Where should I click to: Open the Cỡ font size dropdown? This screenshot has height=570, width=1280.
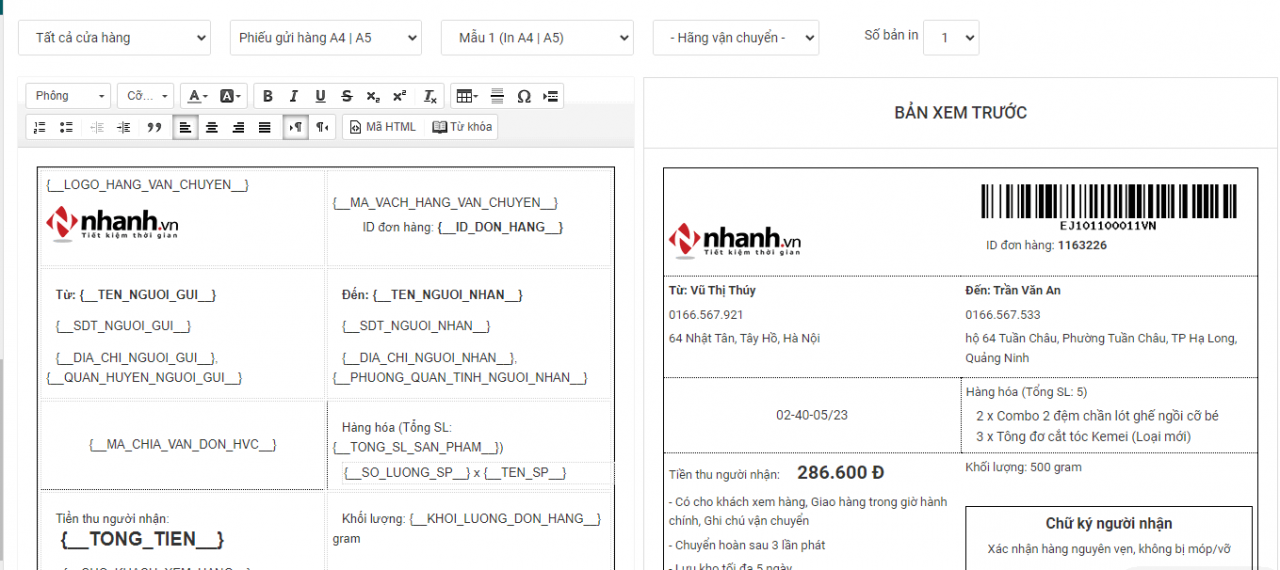point(146,96)
